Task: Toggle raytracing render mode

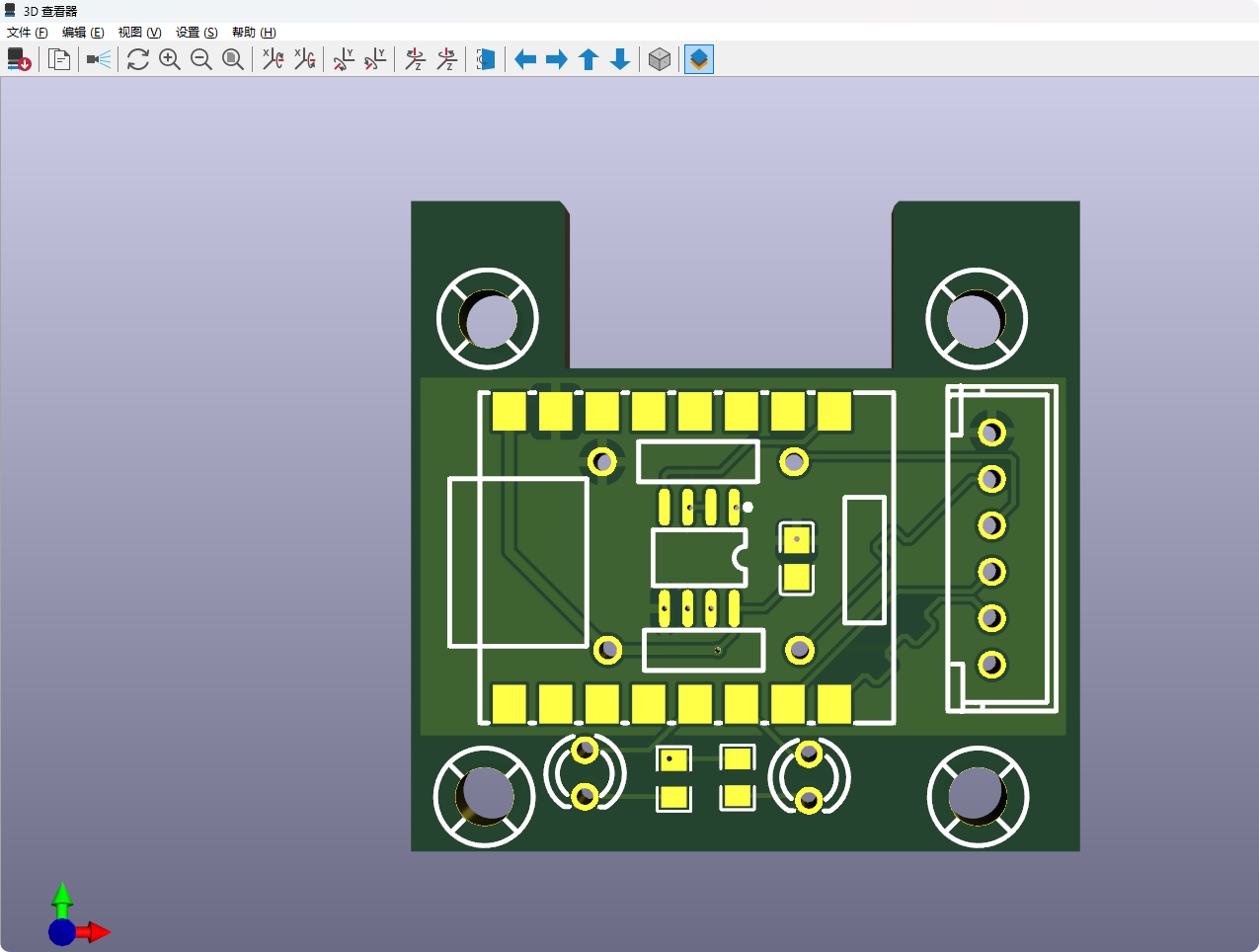Action: [x=99, y=59]
